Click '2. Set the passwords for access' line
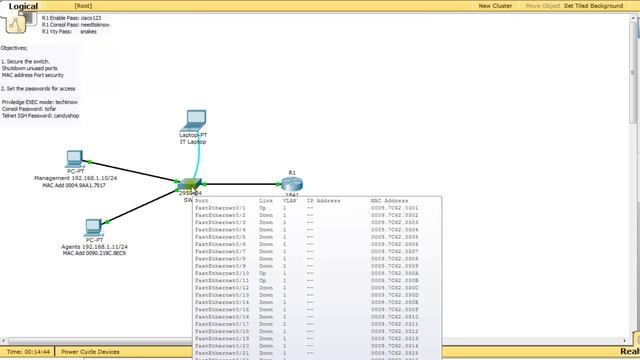The image size is (640, 360). [x=38, y=89]
